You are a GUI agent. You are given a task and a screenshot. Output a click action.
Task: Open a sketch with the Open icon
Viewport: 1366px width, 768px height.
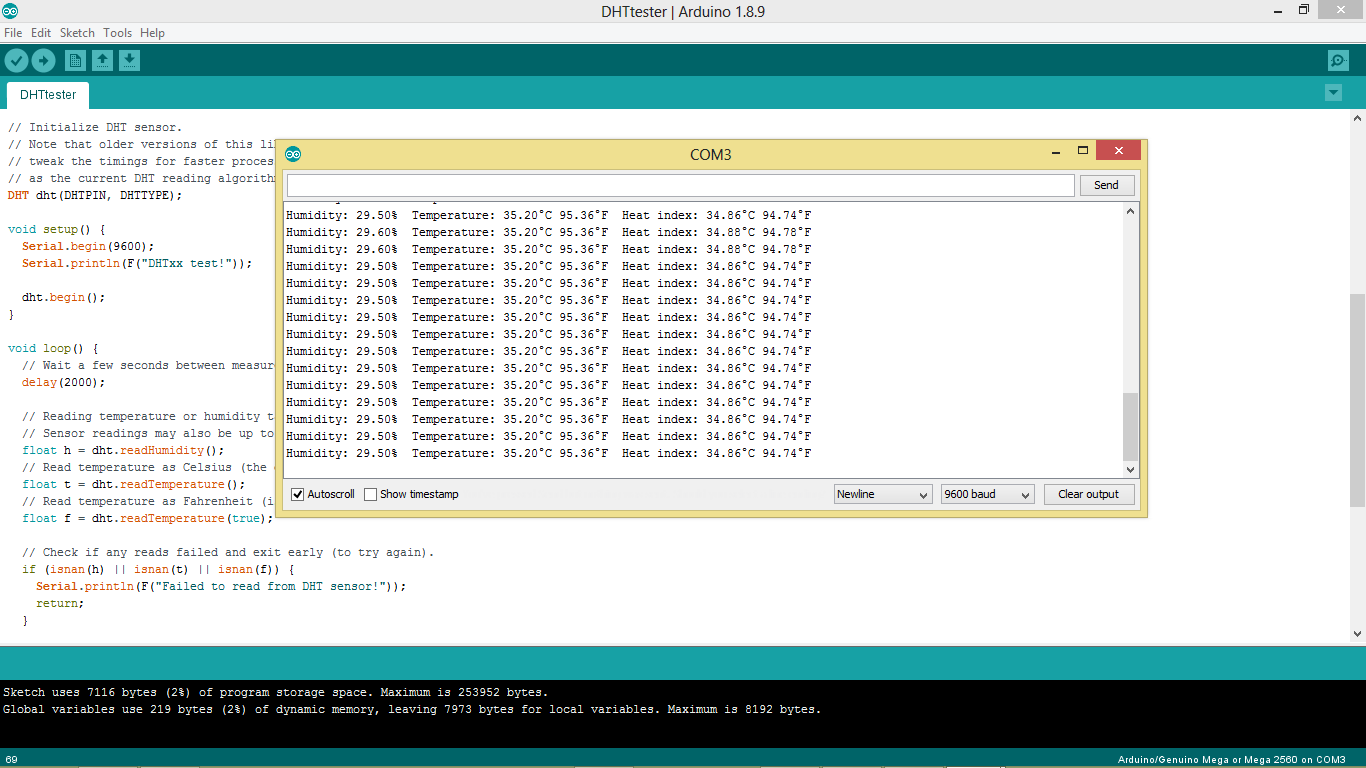(102, 61)
